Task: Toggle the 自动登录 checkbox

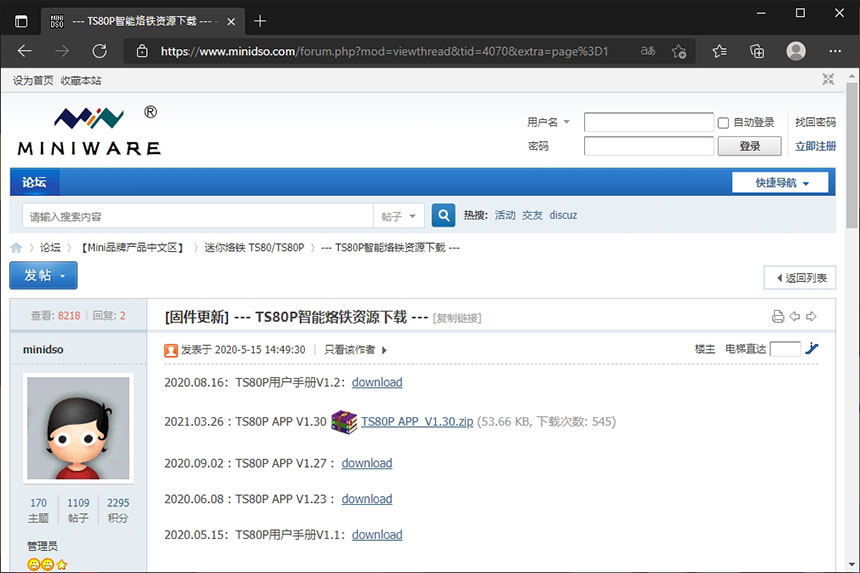Action: point(723,123)
